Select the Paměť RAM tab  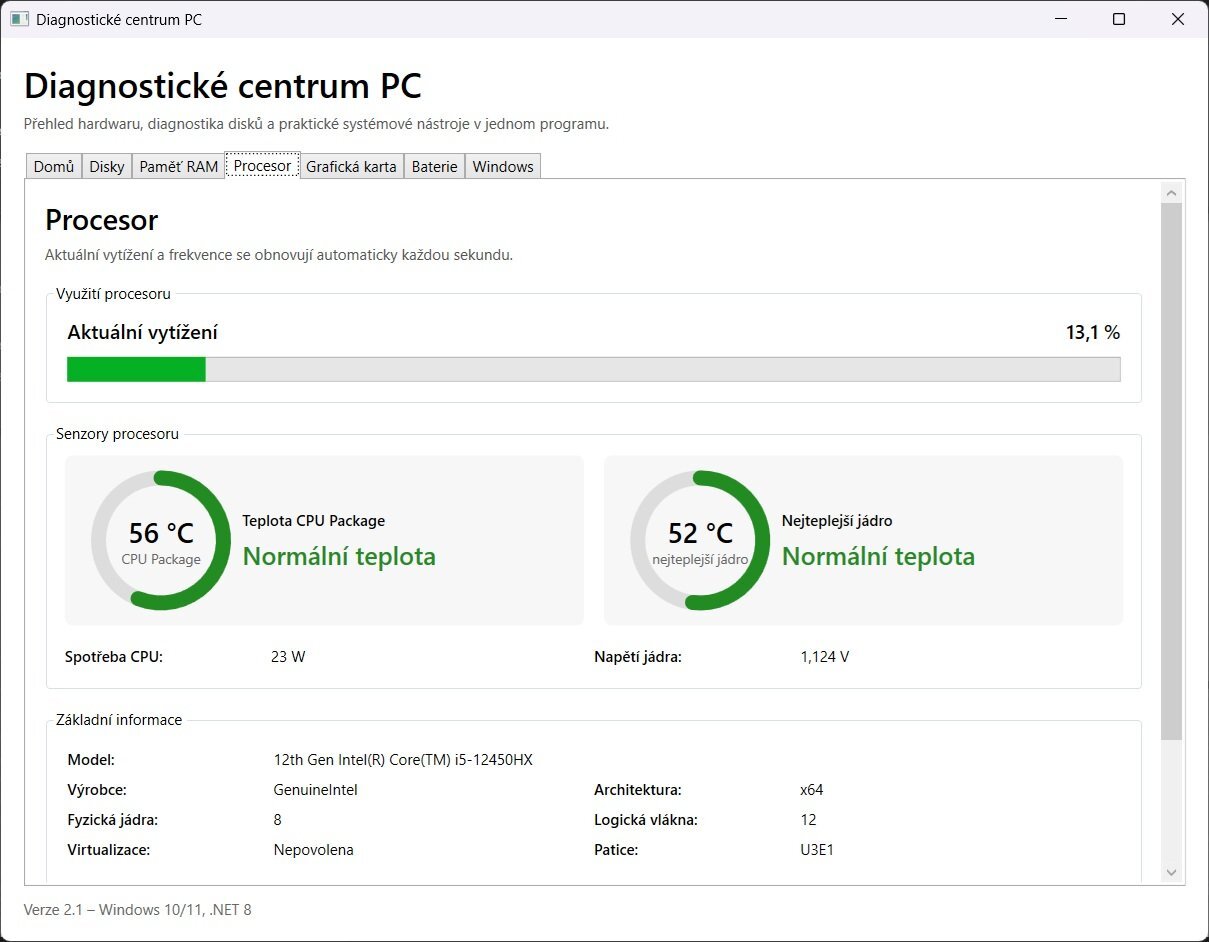(x=179, y=167)
